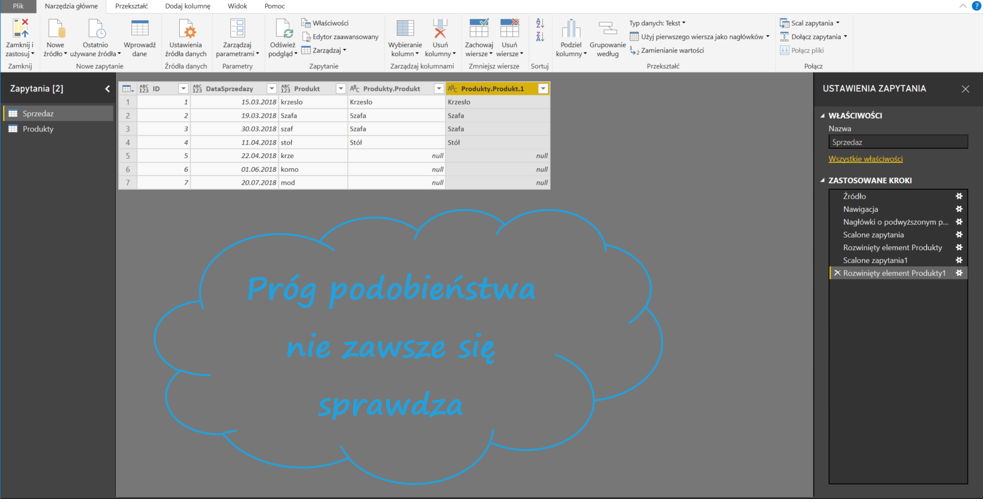Expand Produkty.Produkt.1 column filter dropdown
984x502 pixels.
click(543, 89)
